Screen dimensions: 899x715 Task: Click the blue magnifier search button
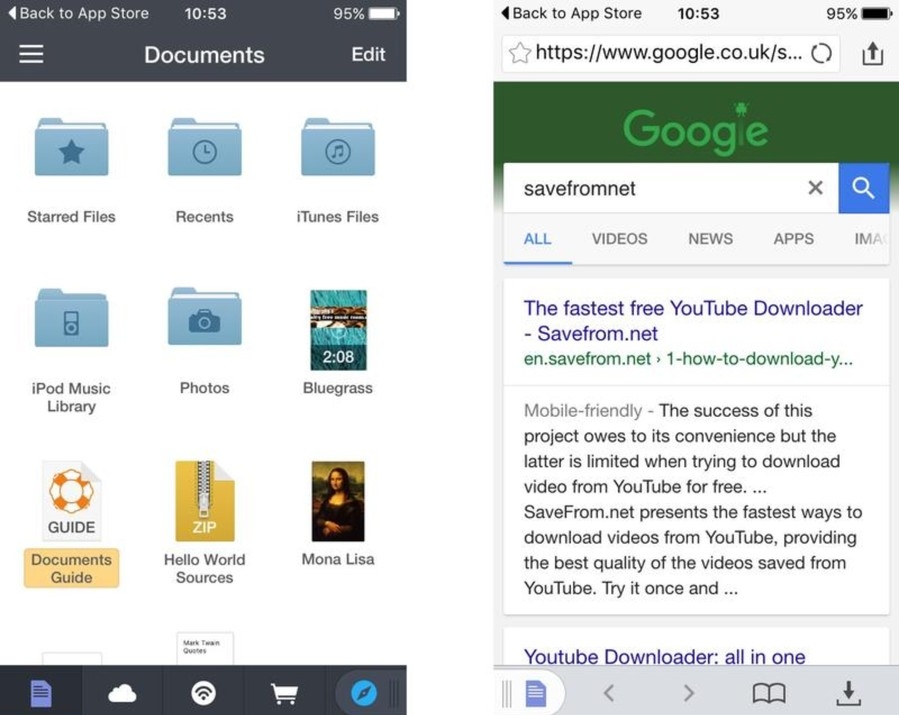[x=863, y=188]
